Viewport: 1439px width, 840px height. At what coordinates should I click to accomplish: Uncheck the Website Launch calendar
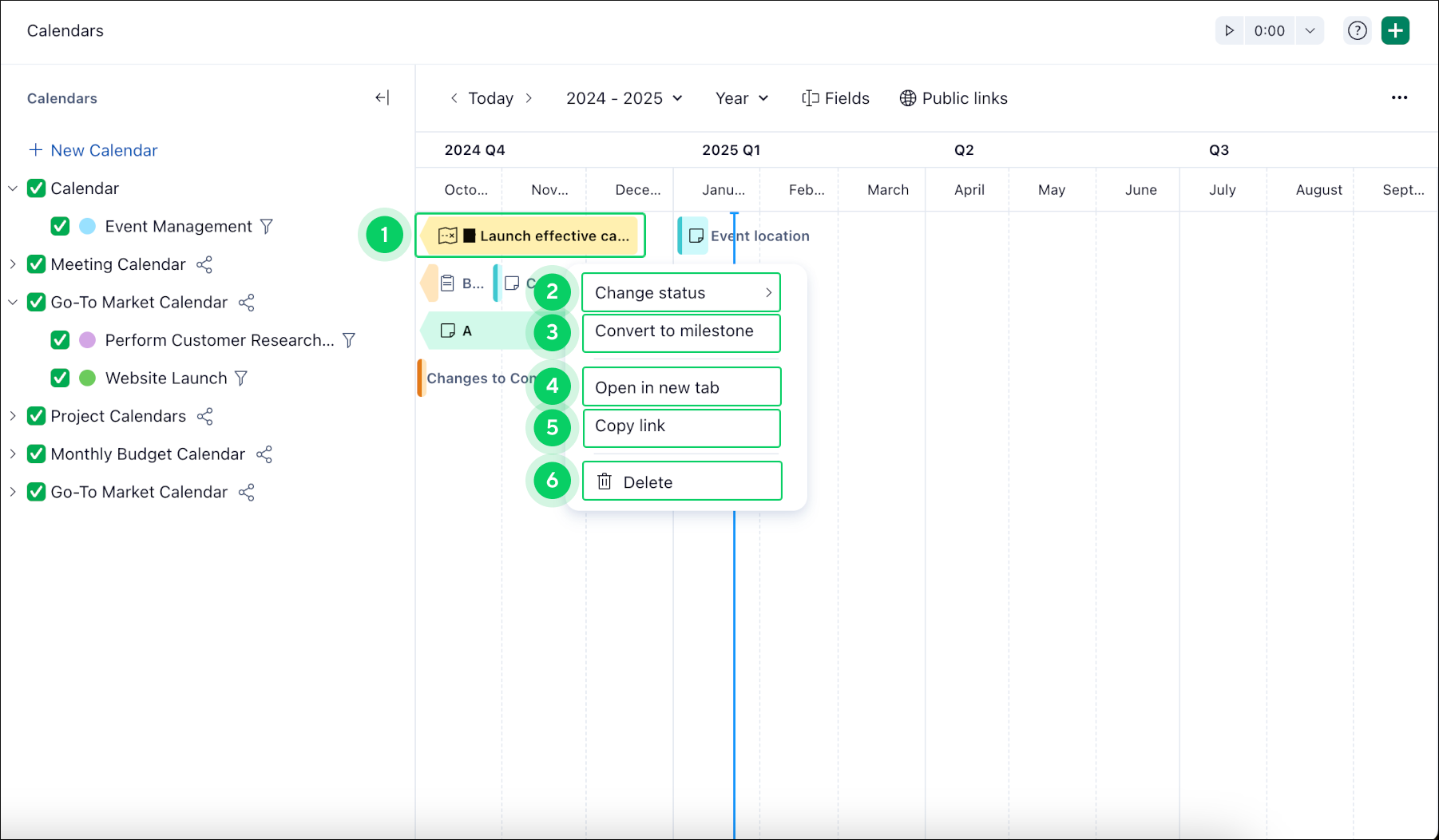60,378
